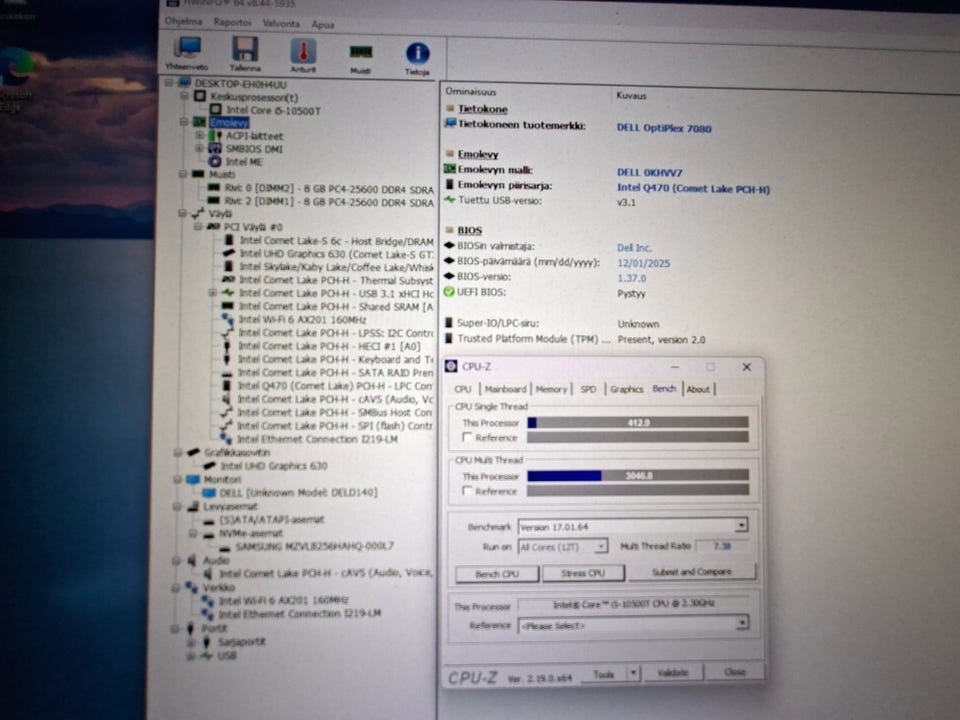
Task: Click the DELL monitor DELD140 icon
Action: [209, 492]
